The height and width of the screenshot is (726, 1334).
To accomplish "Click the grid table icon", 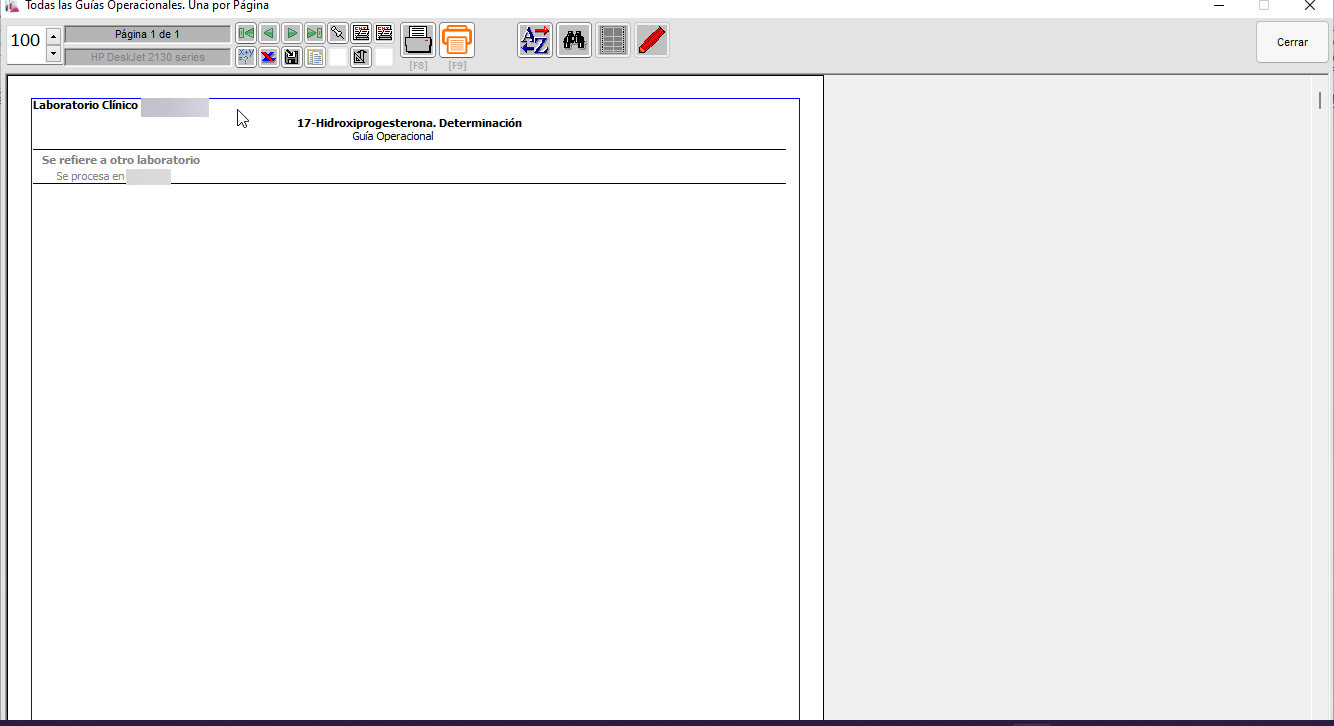I will click(x=613, y=41).
